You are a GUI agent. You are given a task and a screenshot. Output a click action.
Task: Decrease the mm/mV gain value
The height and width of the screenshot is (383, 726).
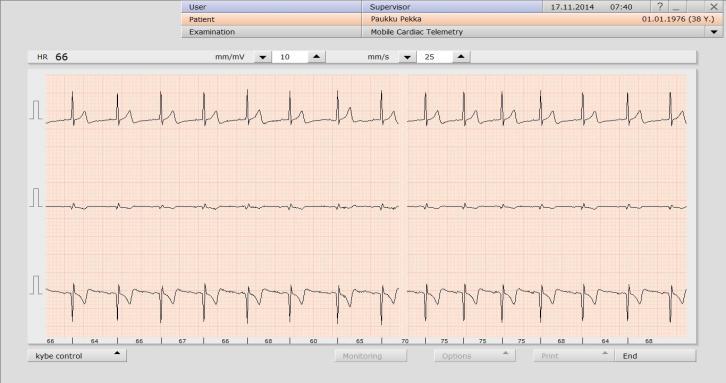tap(263, 57)
